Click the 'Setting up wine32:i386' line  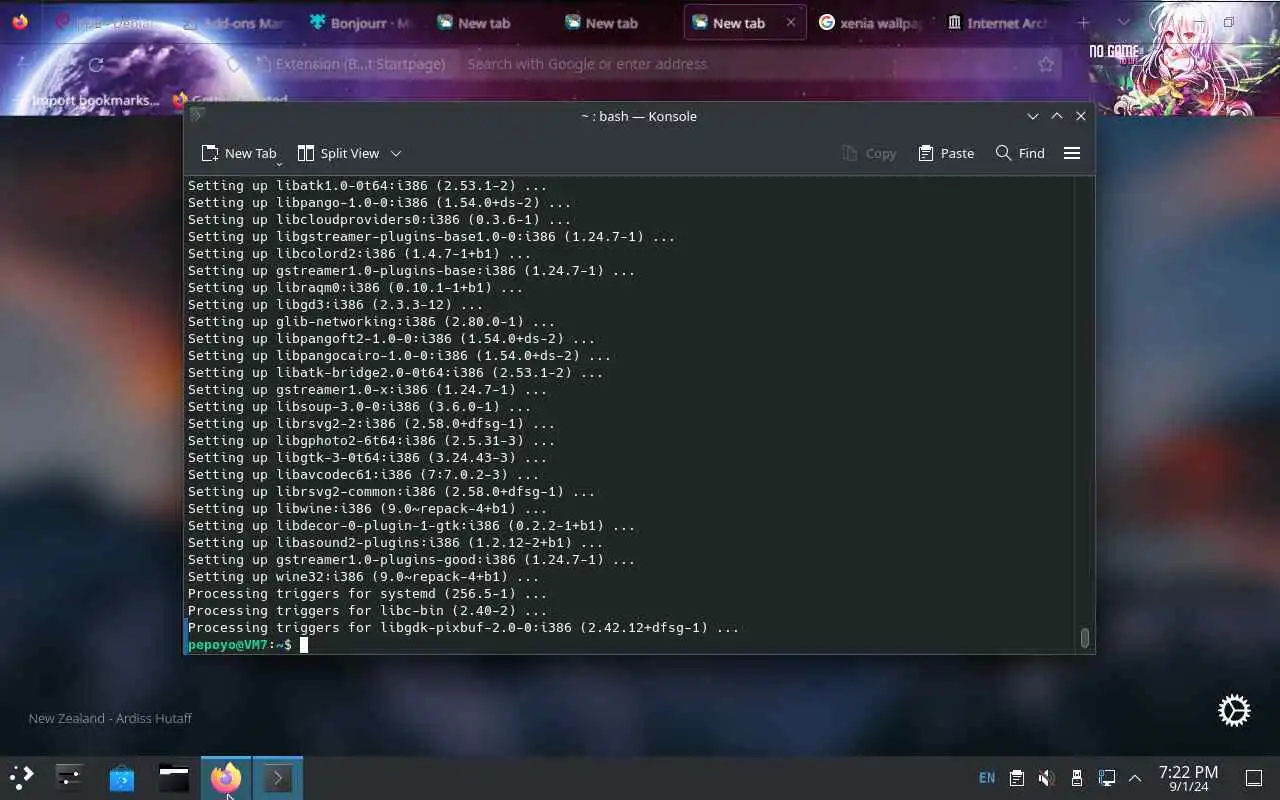tap(363, 577)
